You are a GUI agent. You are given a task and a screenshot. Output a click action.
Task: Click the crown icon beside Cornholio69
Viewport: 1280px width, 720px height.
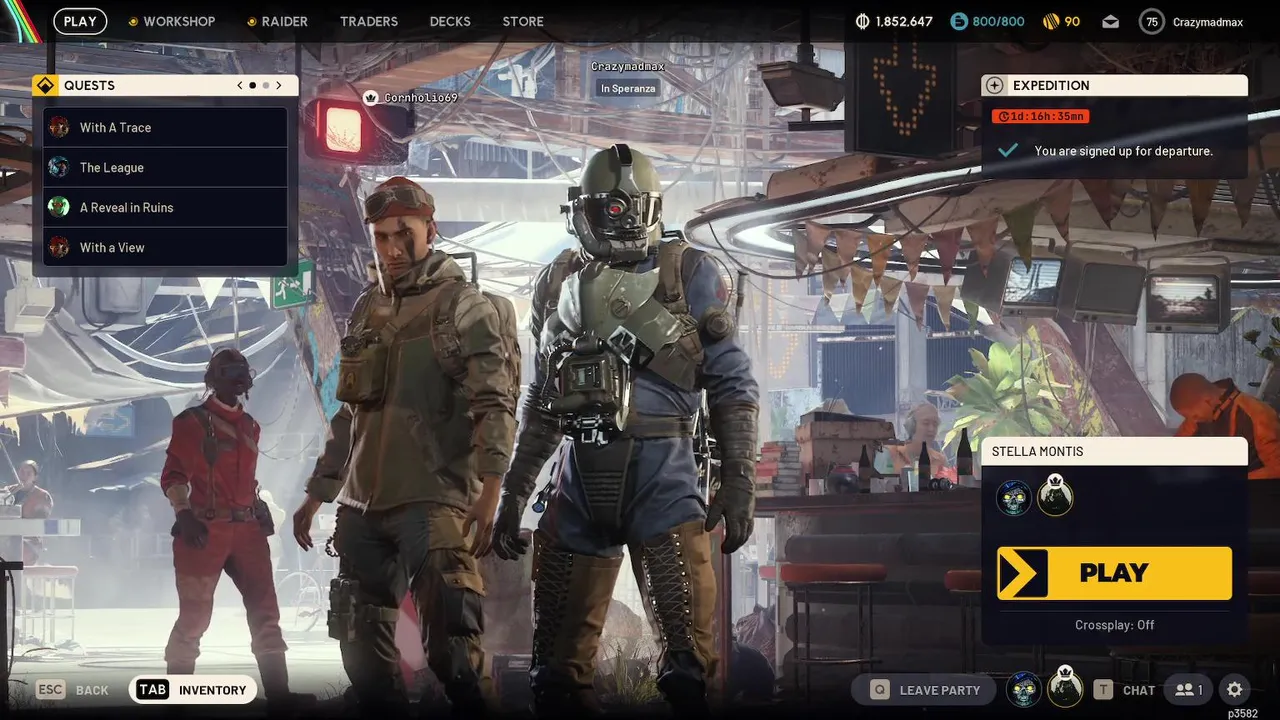tap(371, 98)
